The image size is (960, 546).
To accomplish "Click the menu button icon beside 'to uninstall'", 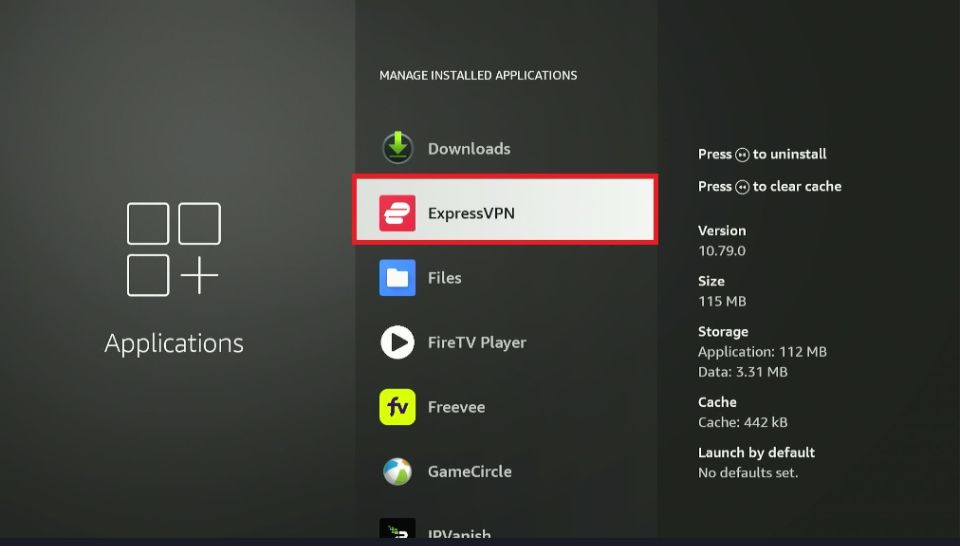I will point(742,155).
